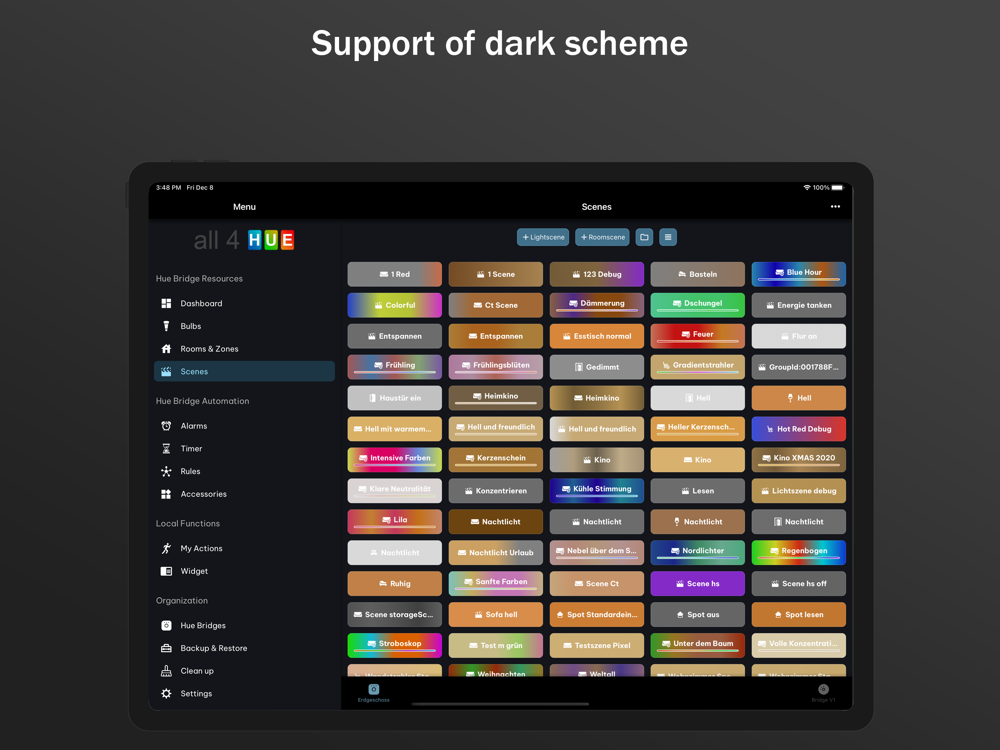
Task: Click the Test m grün tile
Action: click(x=496, y=645)
